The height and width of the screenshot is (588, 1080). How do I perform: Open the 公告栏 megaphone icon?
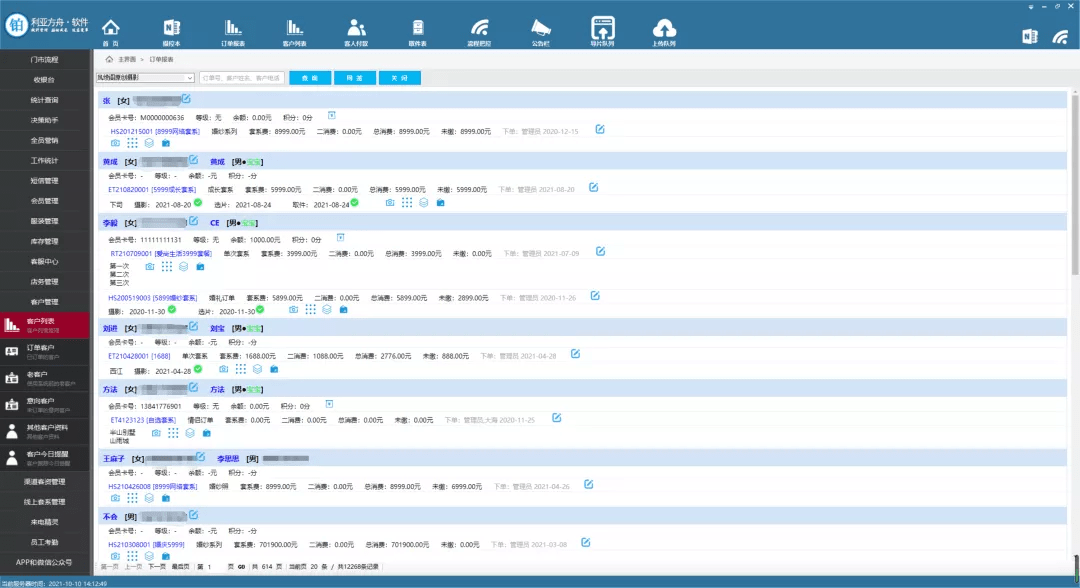(541, 32)
